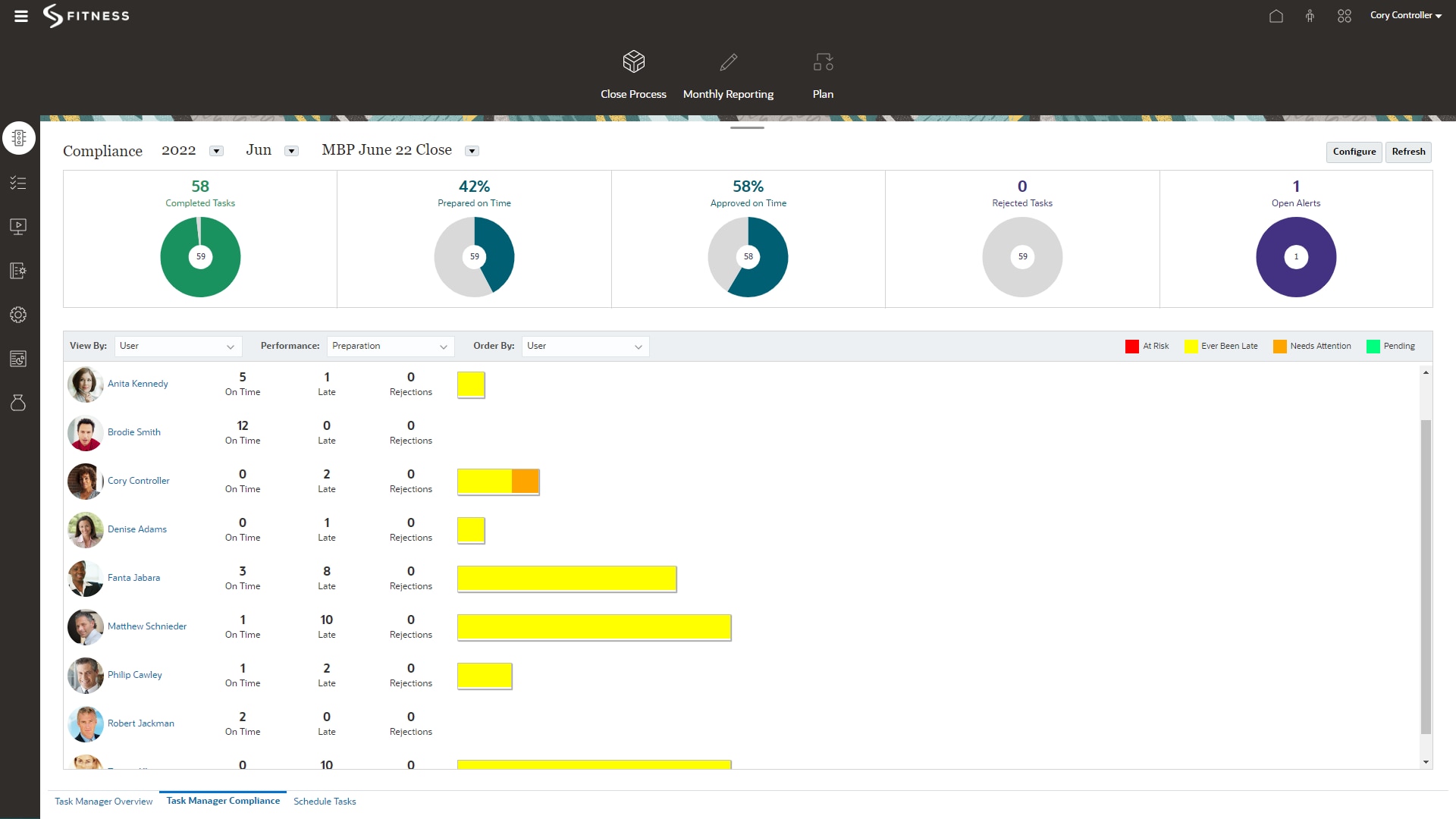Screen dimensions: 1456x819
Task: Click the Close Process cube icon
Action: point(633,61)
